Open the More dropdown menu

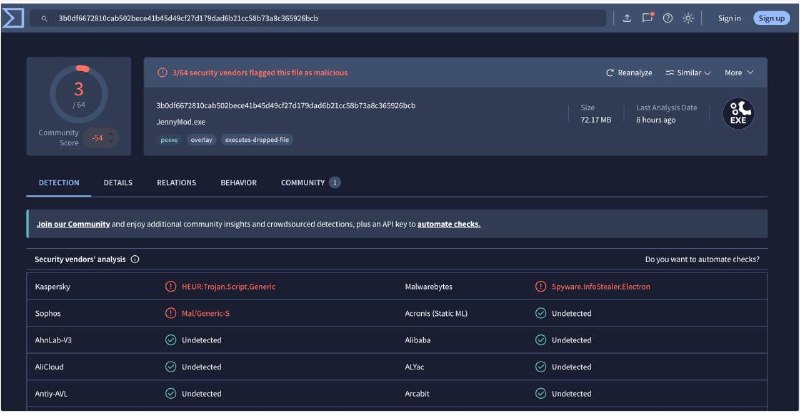click(739, 73)
